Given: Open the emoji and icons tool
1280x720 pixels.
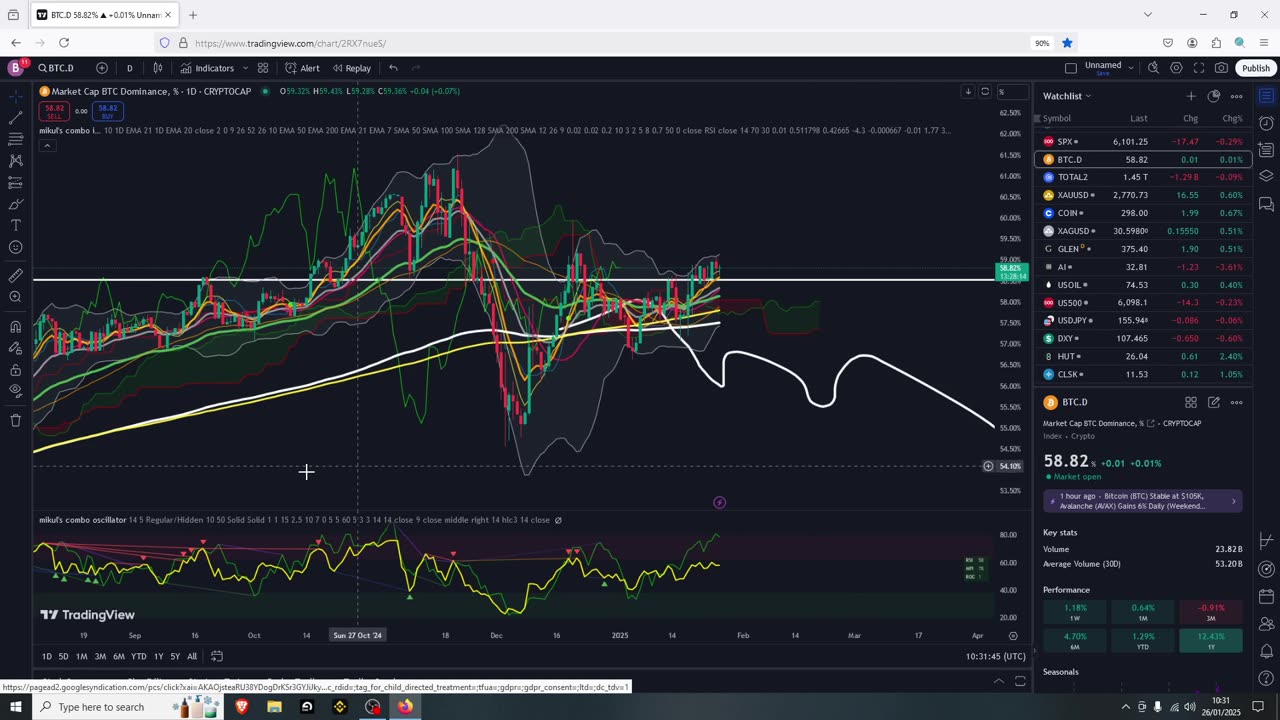Looking at the screenshot, I should pyautogui.click(x=16, y=247).
